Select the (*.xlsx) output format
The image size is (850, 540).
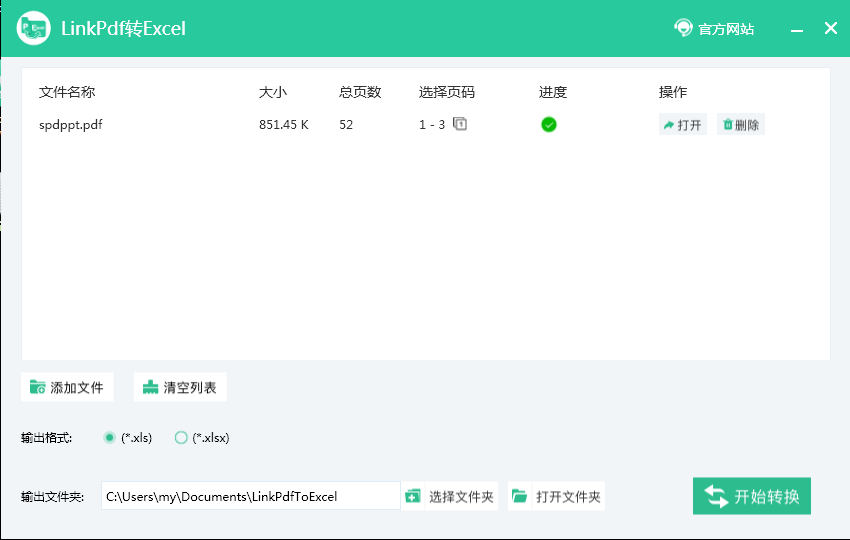click(202, 438)
